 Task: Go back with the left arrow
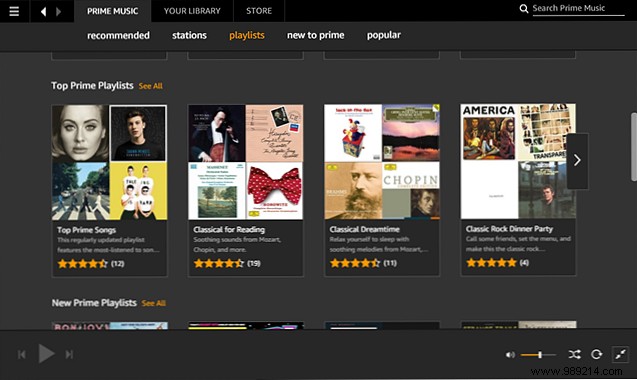tap(43, 11)
